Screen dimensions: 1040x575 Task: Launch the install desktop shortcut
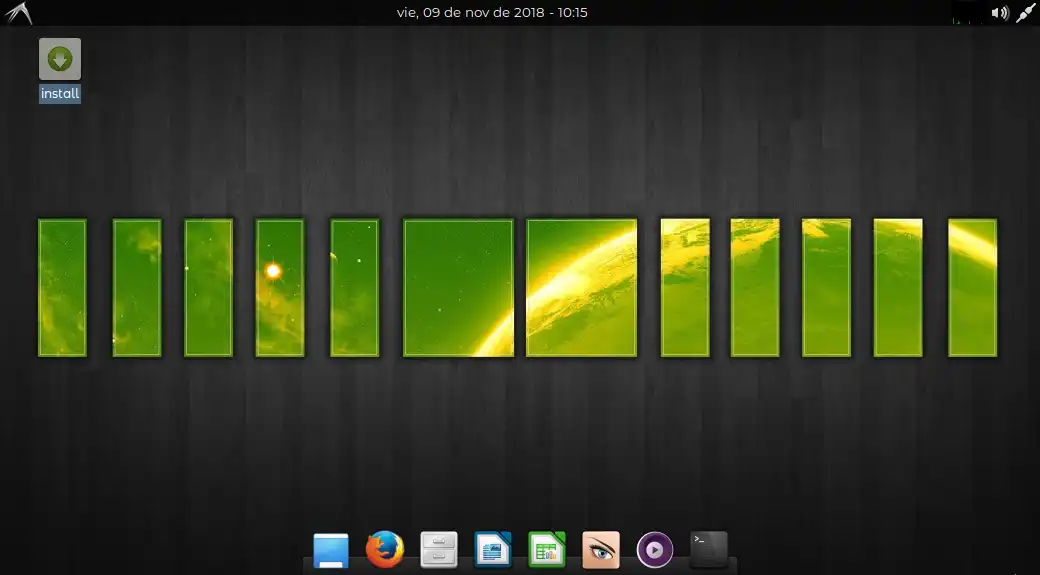point(60,70)
